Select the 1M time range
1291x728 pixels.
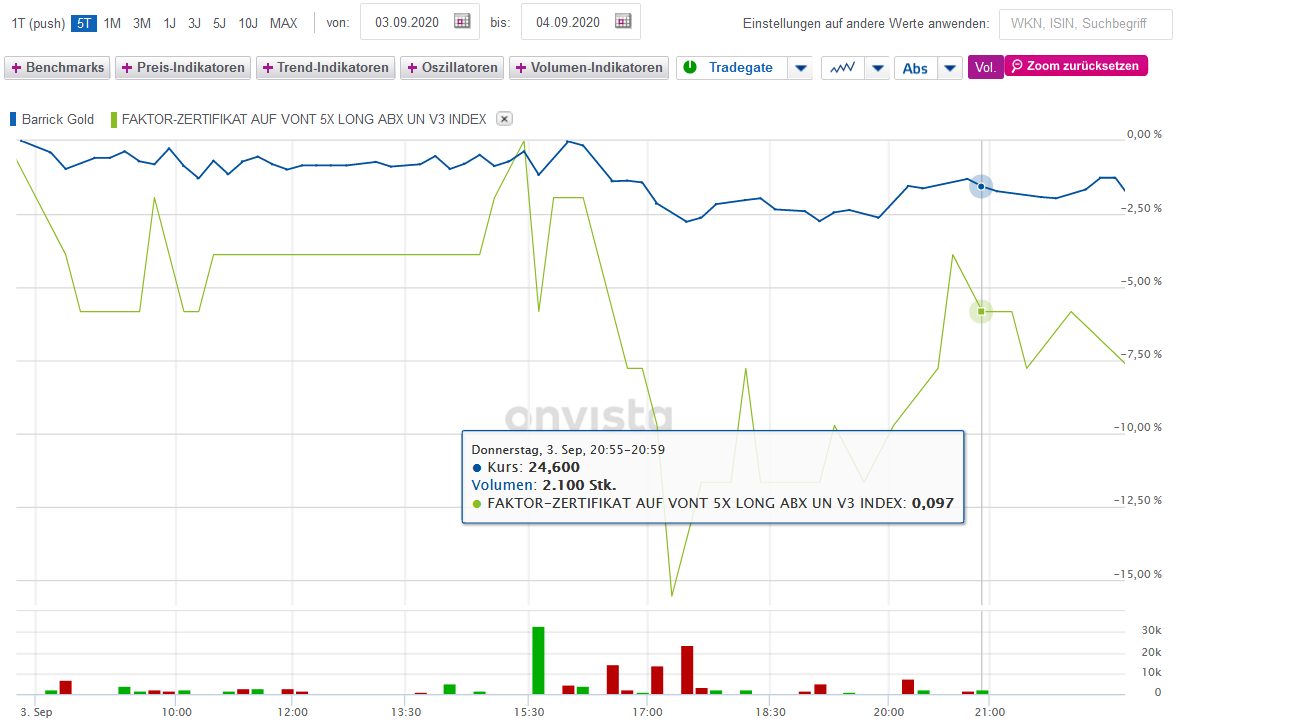(x=112, y=23)
